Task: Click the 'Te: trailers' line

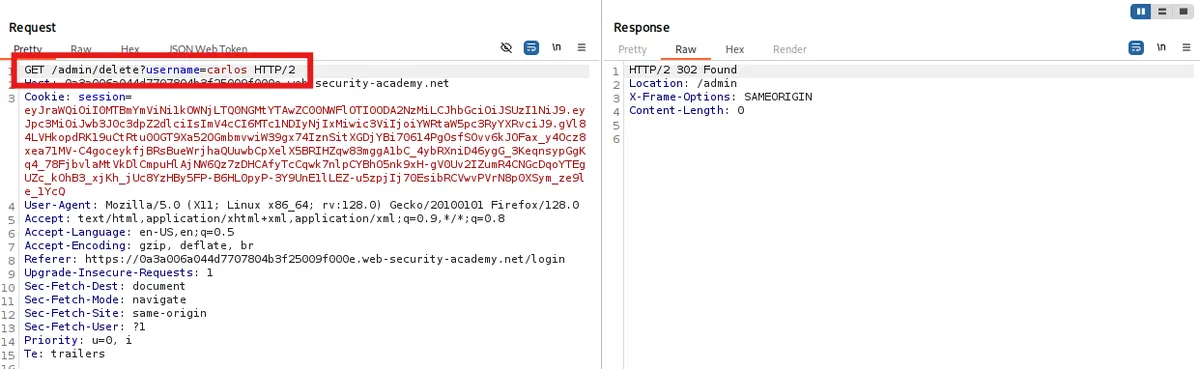Action: 63,353
